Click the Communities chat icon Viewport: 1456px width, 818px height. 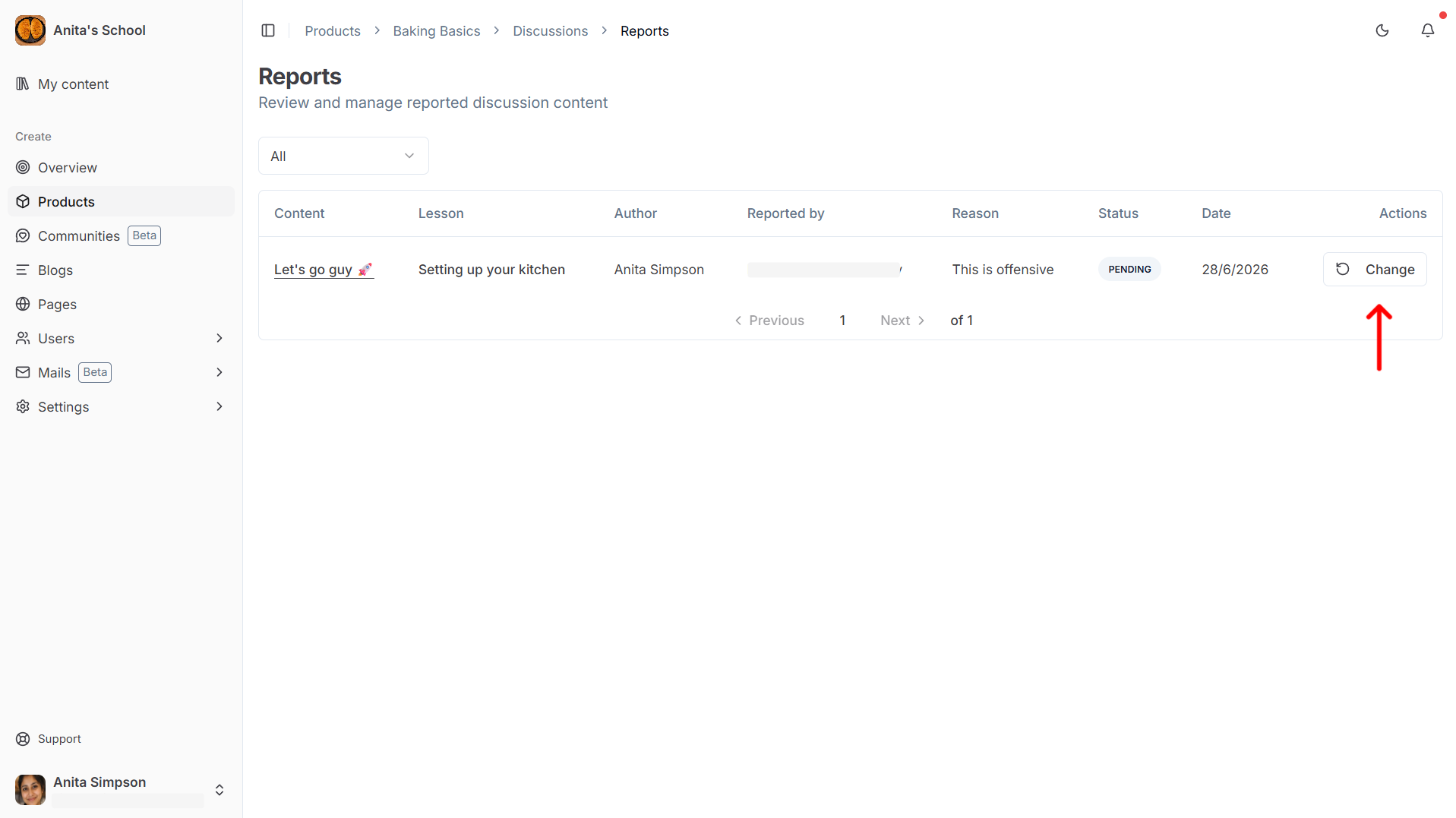pyautogui.click(x=23, y=235)
